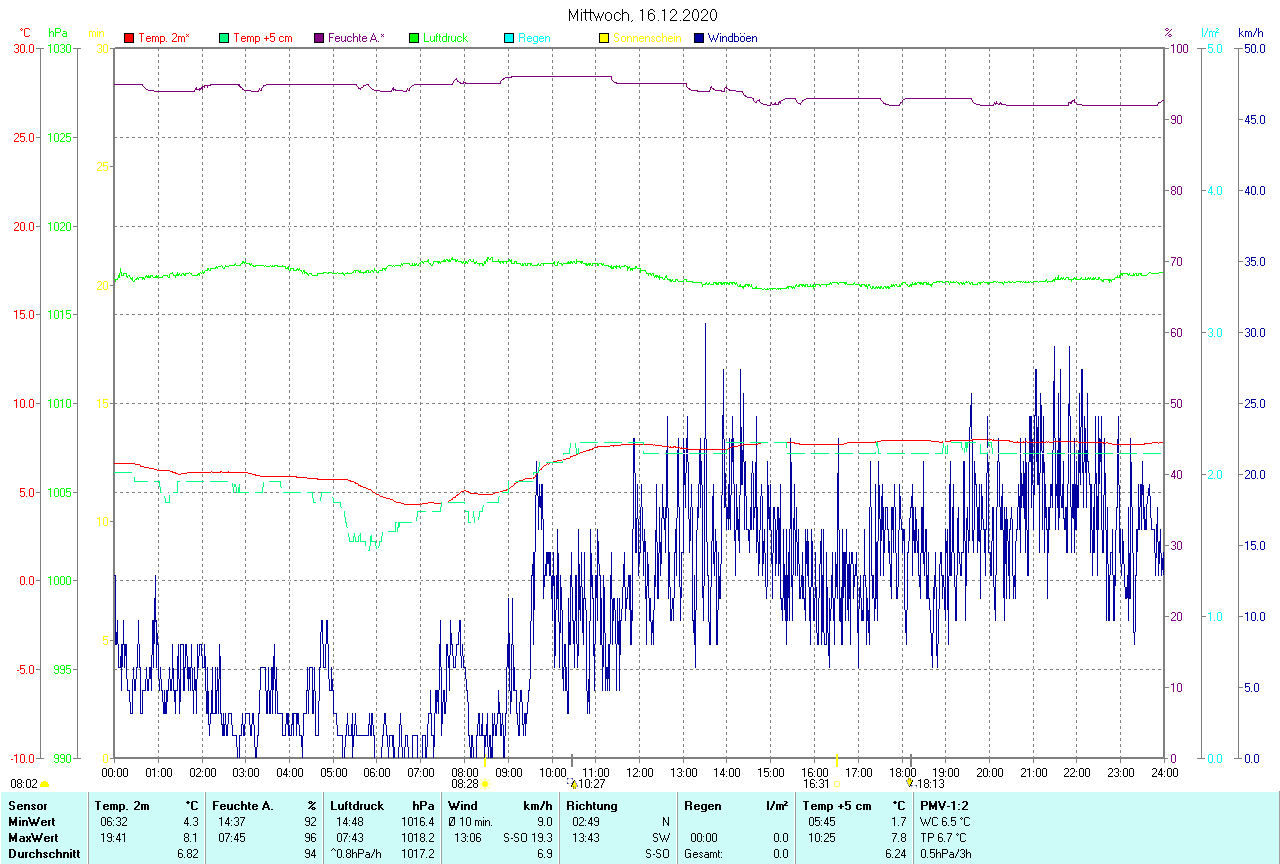The width and height of the screenshot is (1280, 864).
Task: Click the Wind table column header
Action: pyautogui.click(x=463, y=806)
